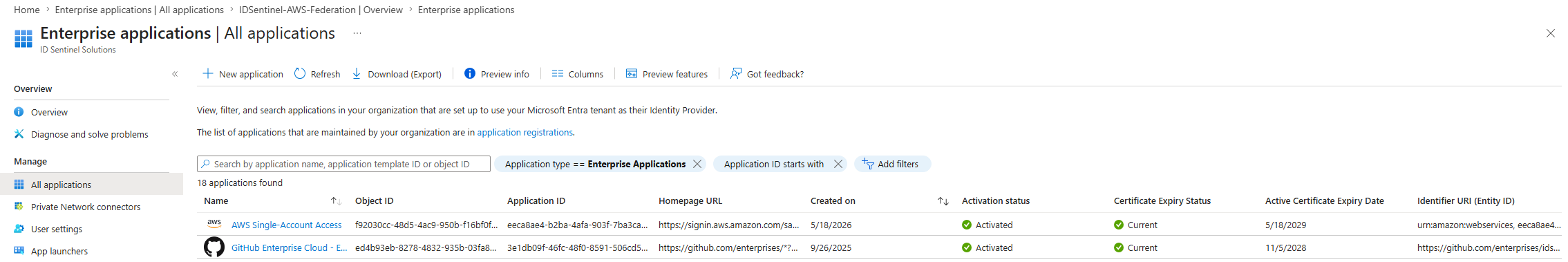Click the Active Certificate Expiry Date header
1568x262 pixels.
pyautogui.click(x=1325, y=201)
